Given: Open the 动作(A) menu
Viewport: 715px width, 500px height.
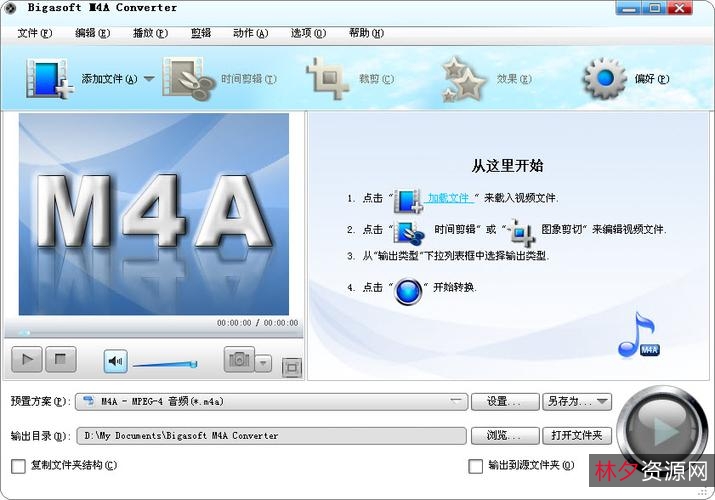Looking at the screenshot, I should click(x=250, y=33).
